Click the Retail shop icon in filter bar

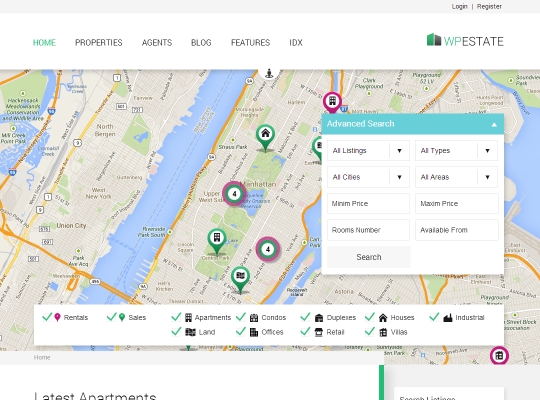pyautogui.click(x=319, y=332)
